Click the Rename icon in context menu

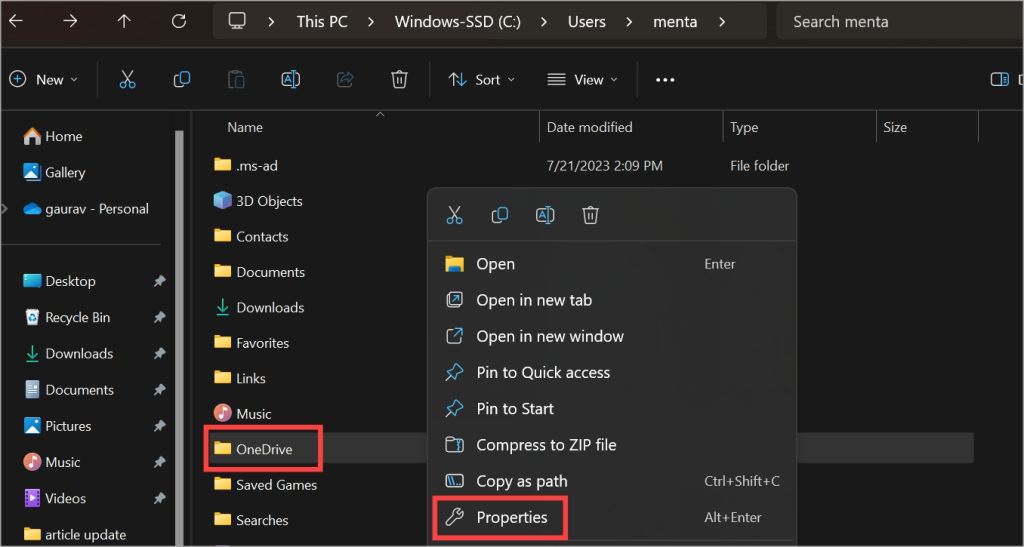point(545,215)
